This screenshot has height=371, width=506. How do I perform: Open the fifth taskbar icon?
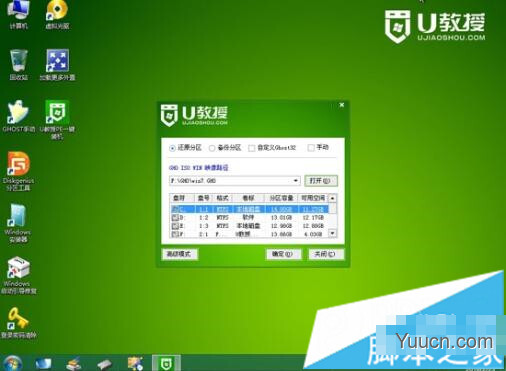click(135, 363)
